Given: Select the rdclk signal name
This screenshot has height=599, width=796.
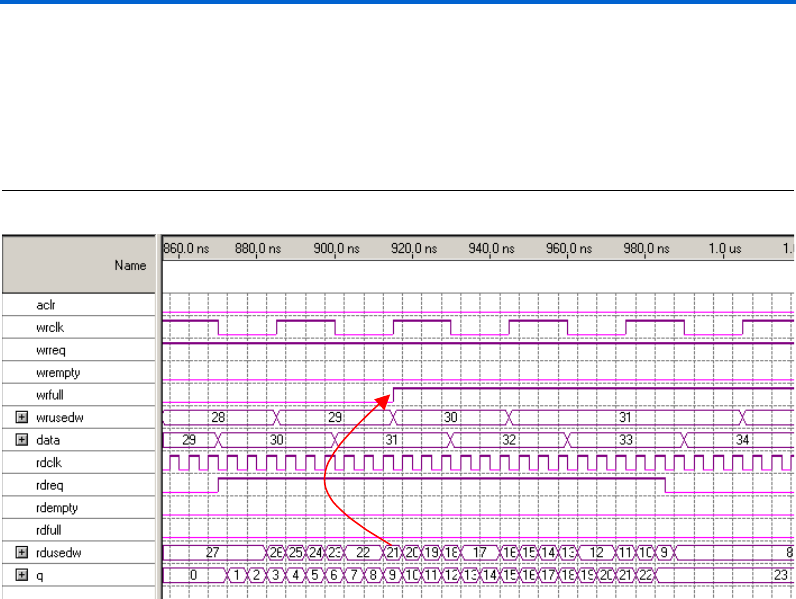Looking at the screenshot, I should coord(49,462).
